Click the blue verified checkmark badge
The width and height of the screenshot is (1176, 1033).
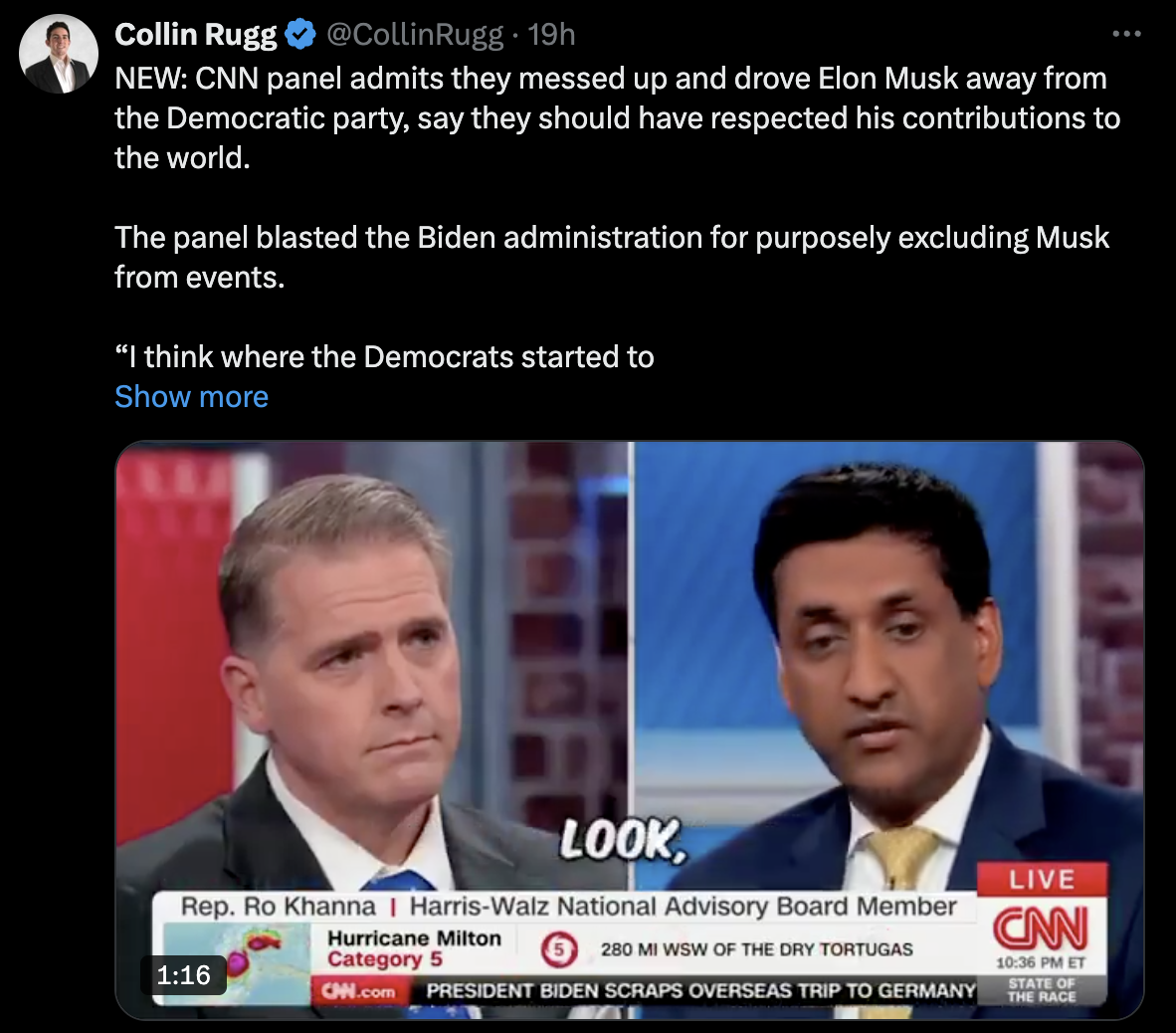[300, 35]
